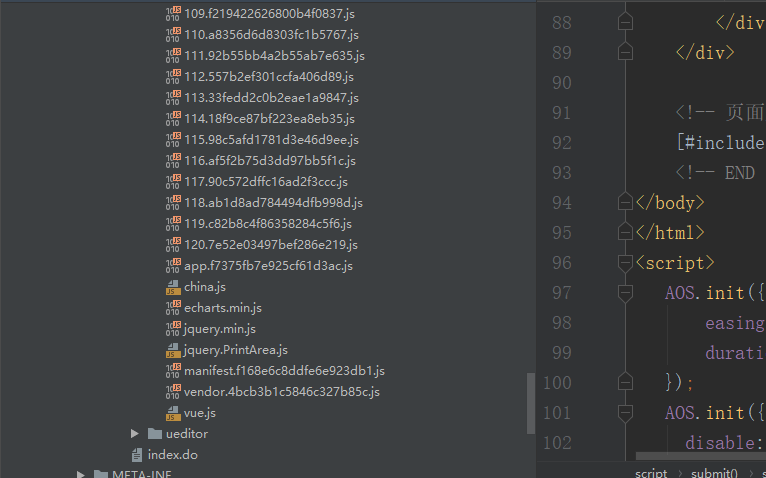Click the file icon of 118.ab1d8ad784494dfb998d.js
Image resolution: width=766 pixels, height=478 pixels.
(173, 203)
